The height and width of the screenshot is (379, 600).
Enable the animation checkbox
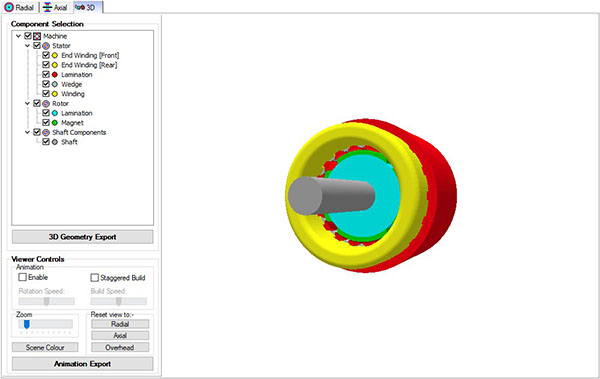point(23,277)
